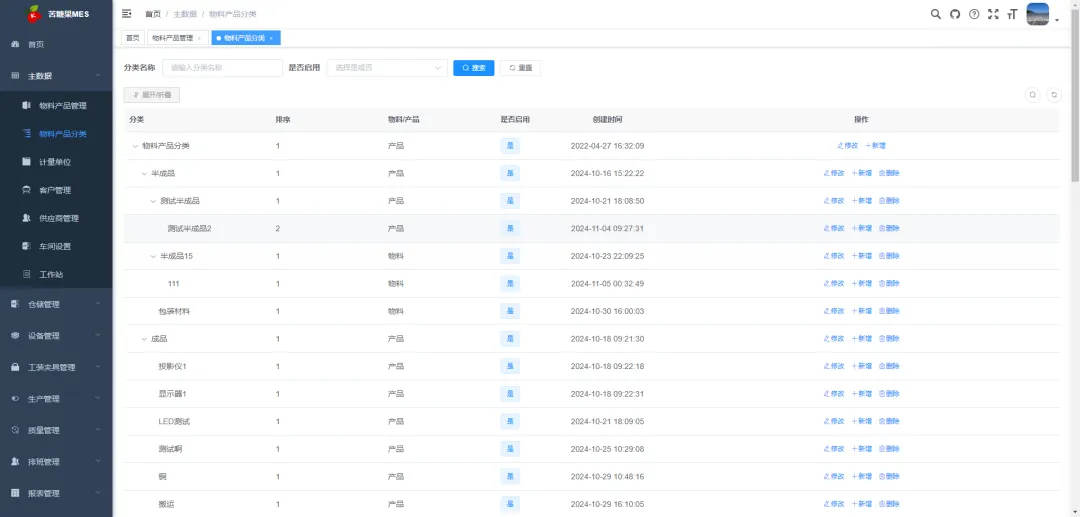
Task: Collapse the 成品 category row
Action: 144,339
